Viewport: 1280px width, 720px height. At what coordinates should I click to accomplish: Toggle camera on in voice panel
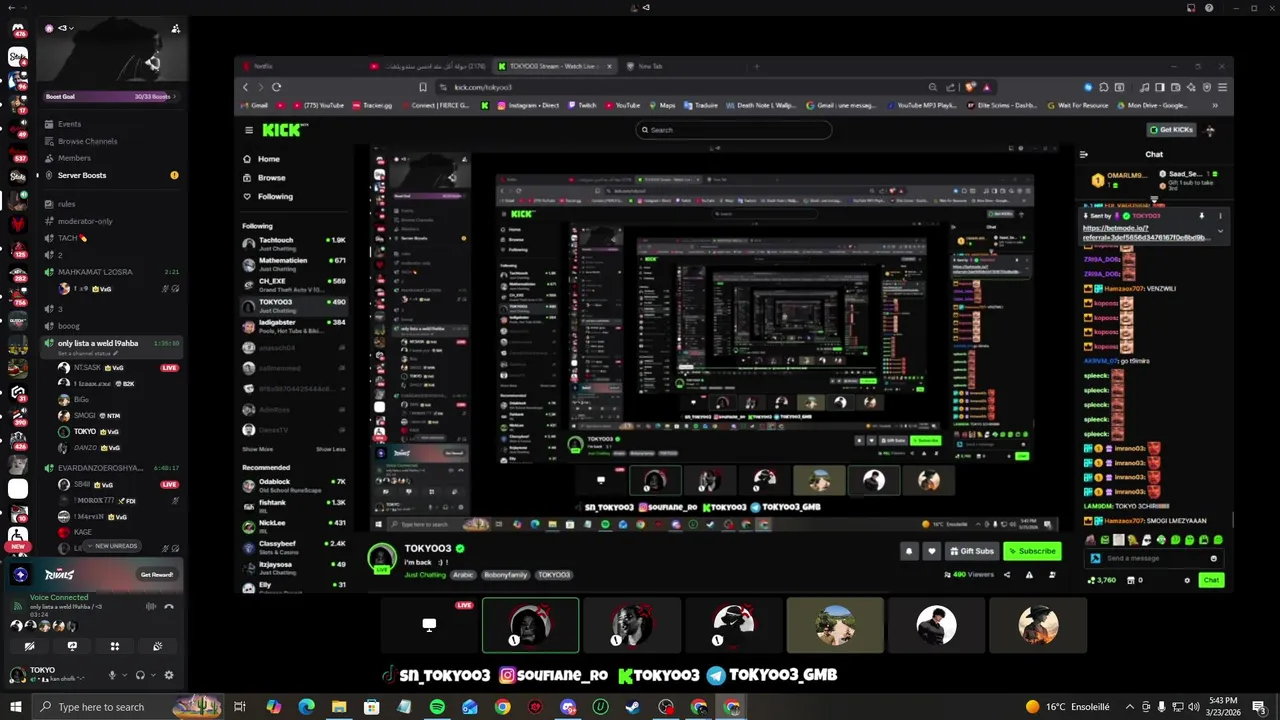point(30,646)
